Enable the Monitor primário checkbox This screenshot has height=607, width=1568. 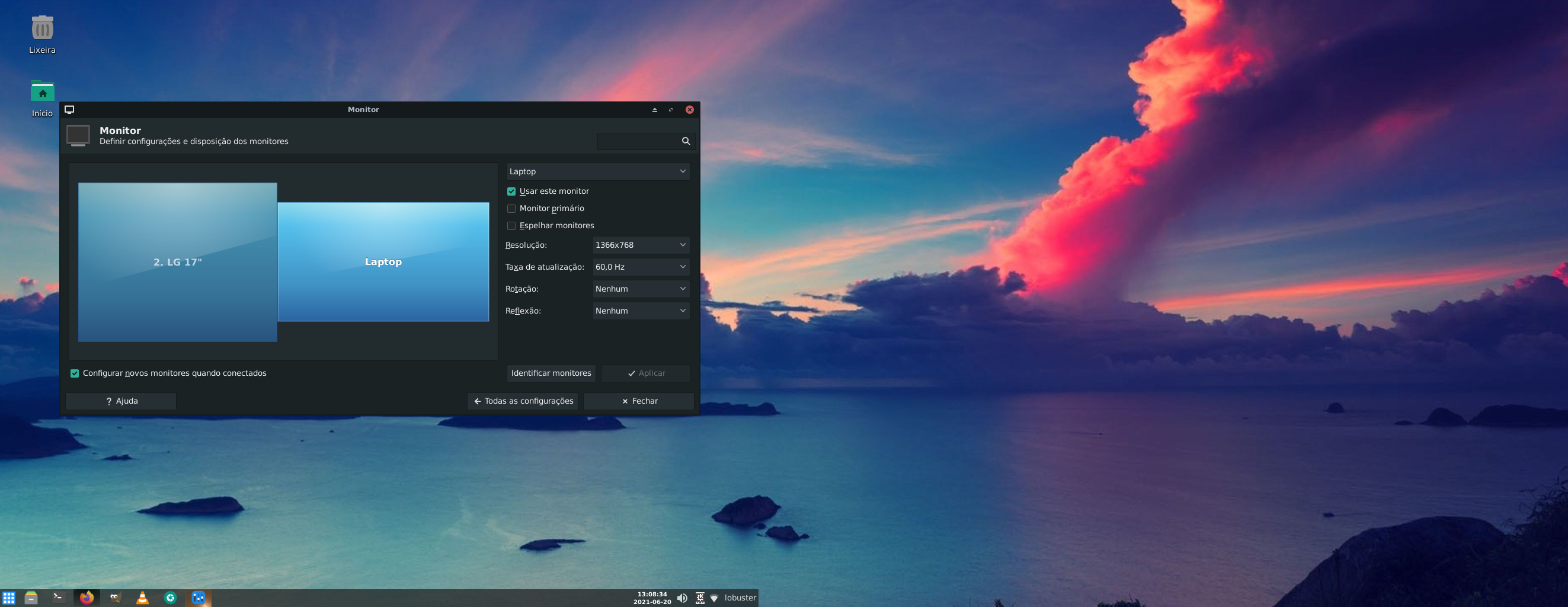click(x=512, y=208)
